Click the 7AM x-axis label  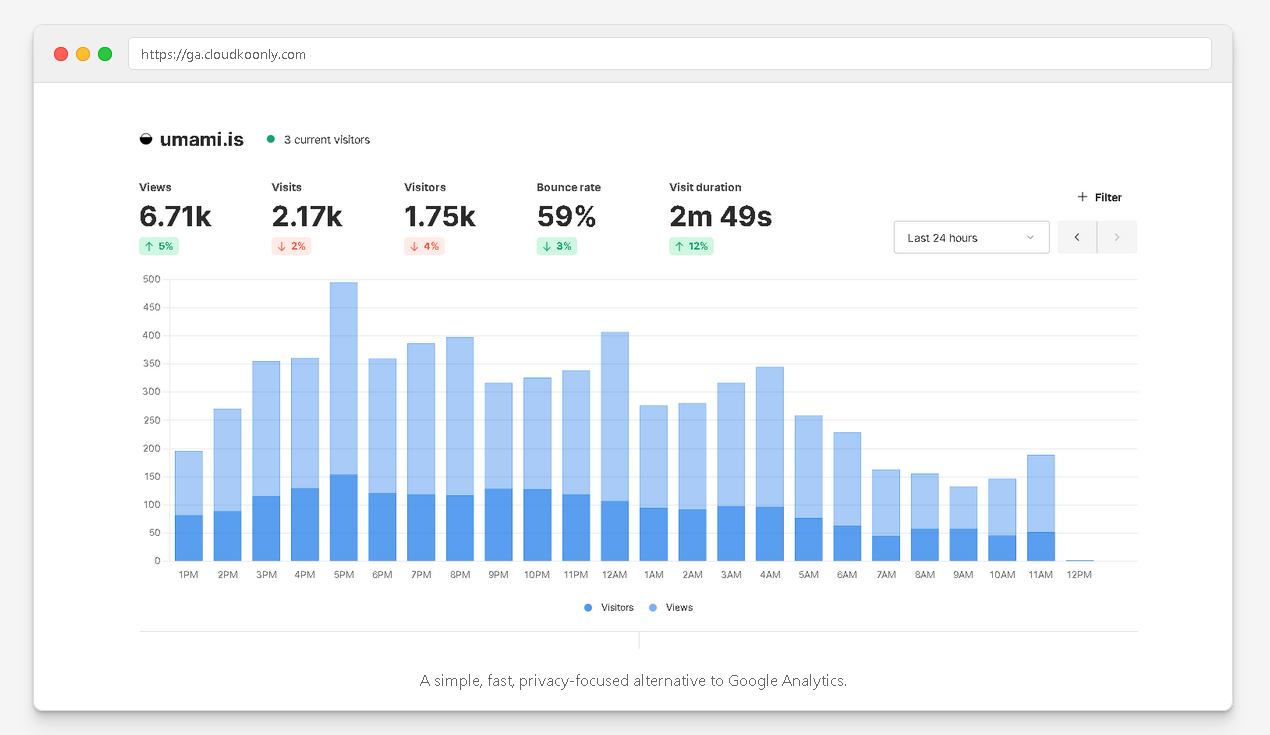point(886,575)
